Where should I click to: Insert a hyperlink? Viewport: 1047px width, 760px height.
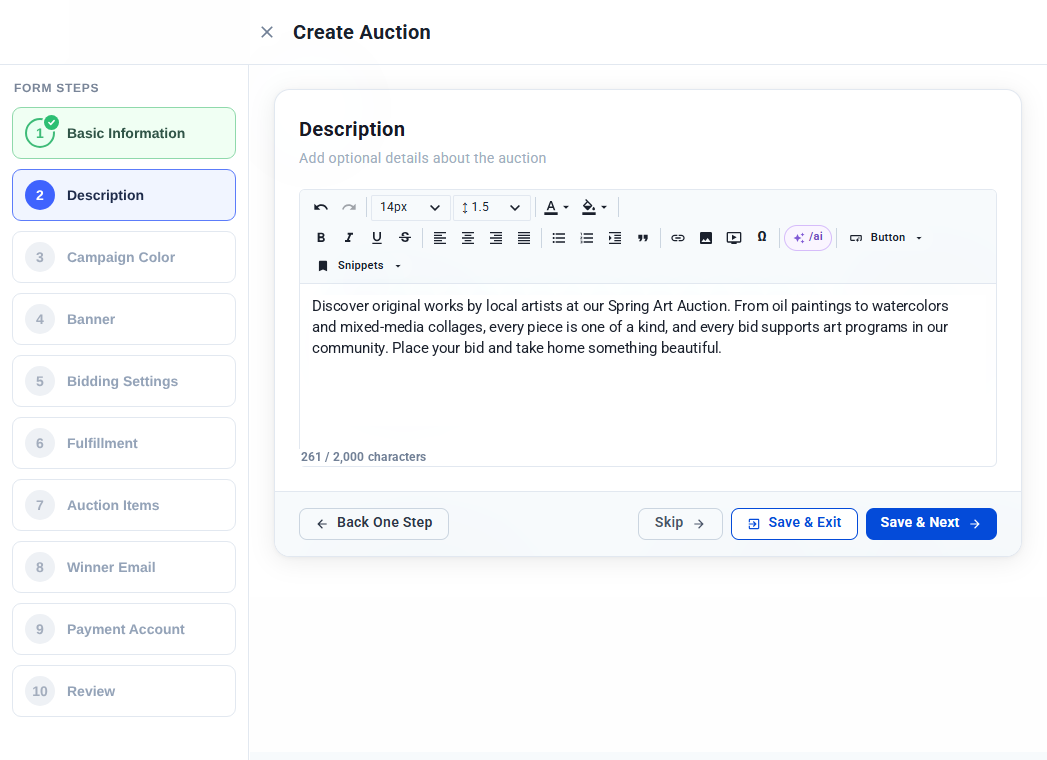(677, 238)
